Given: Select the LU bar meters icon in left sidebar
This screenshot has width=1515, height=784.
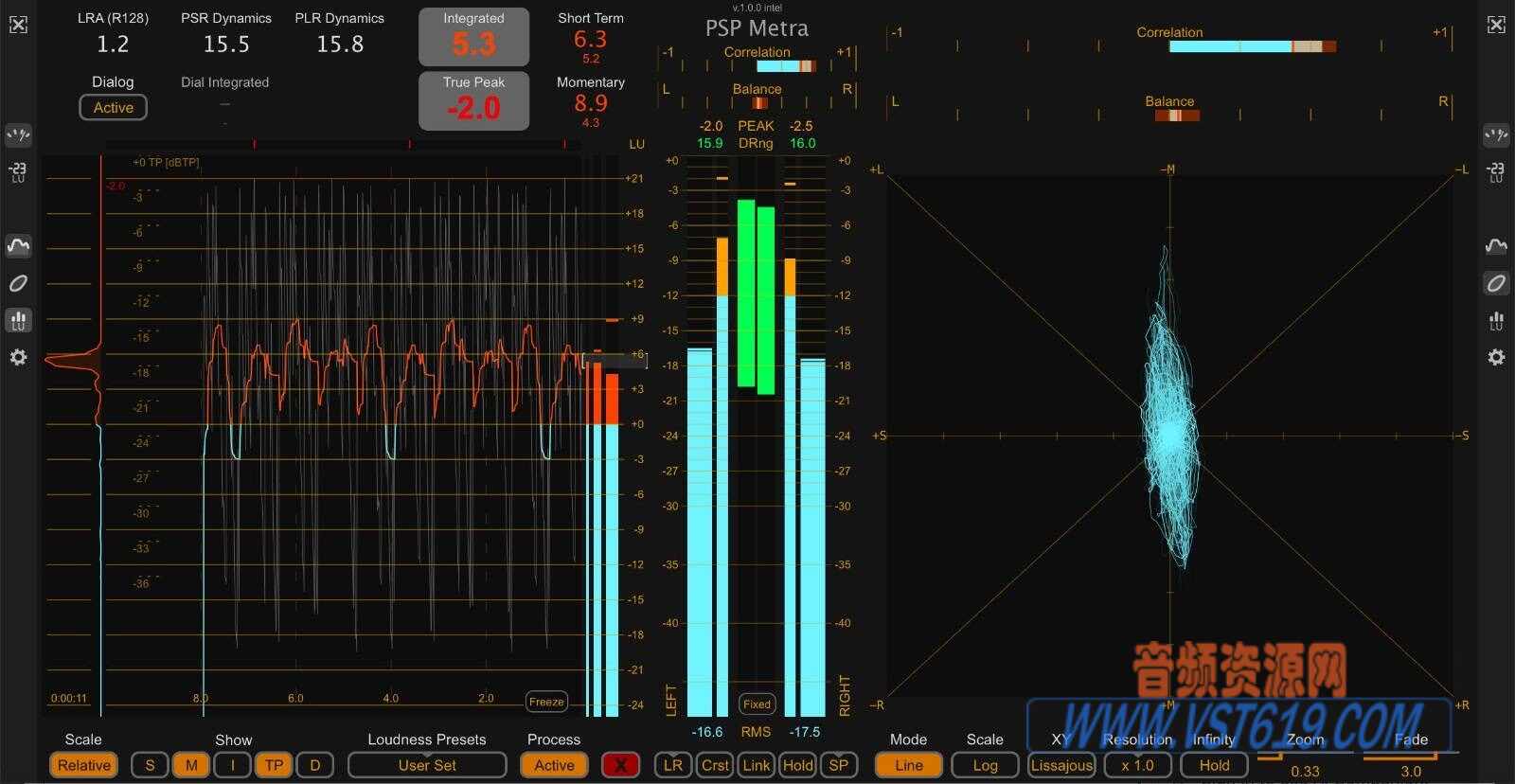Looking at the screenshot, I should [18, 321].
